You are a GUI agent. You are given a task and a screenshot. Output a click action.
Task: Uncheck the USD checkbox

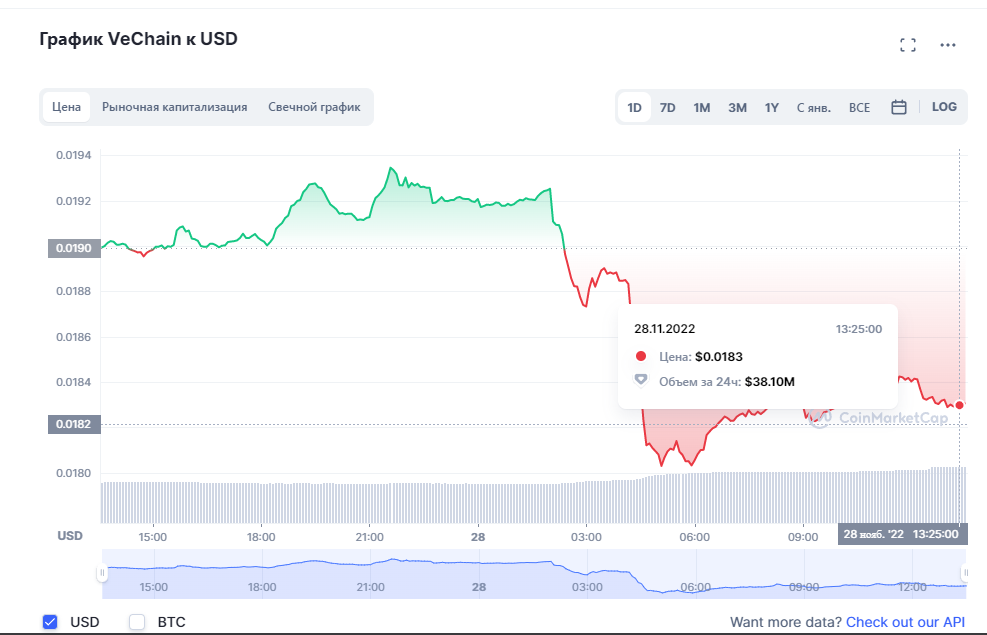coord(50,622)
